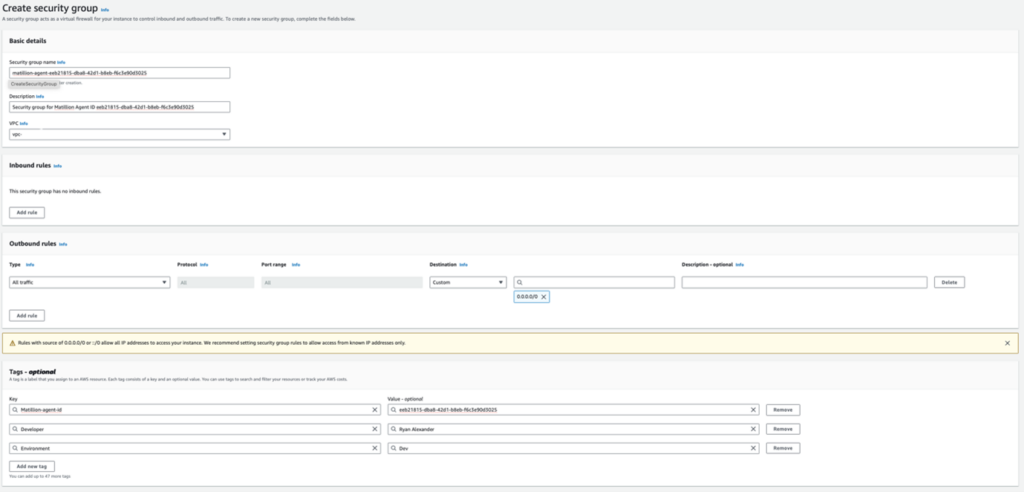Clear the Environment key field
The width and height of the screenshot is (1024, 492).
point(375,448)
